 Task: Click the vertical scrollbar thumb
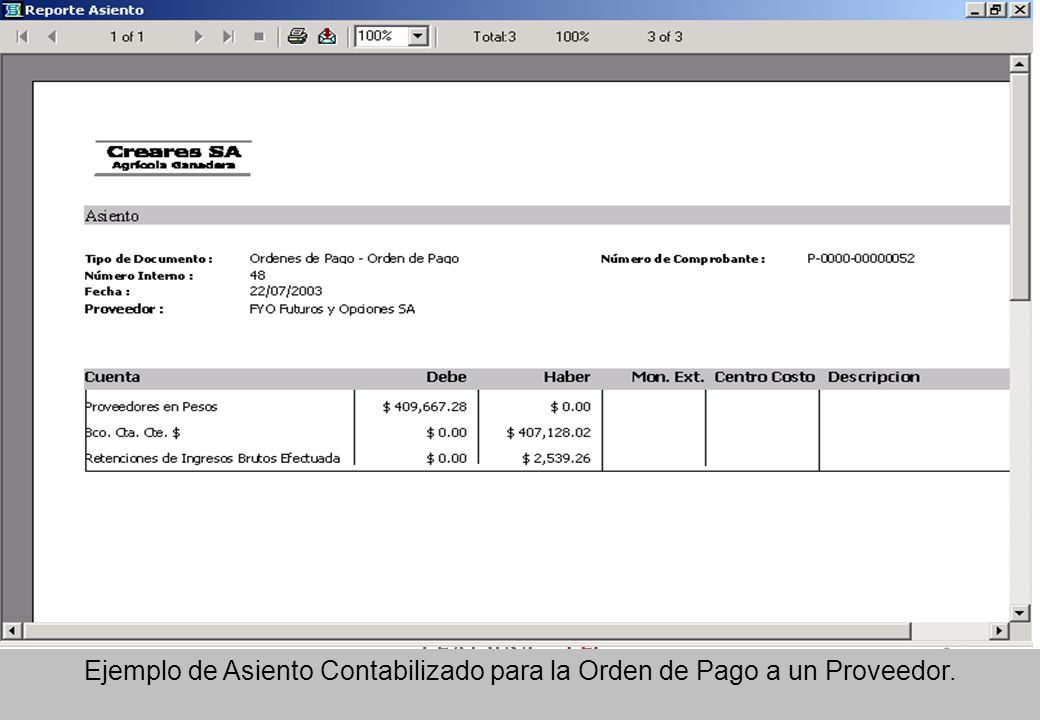[1019, 187]
